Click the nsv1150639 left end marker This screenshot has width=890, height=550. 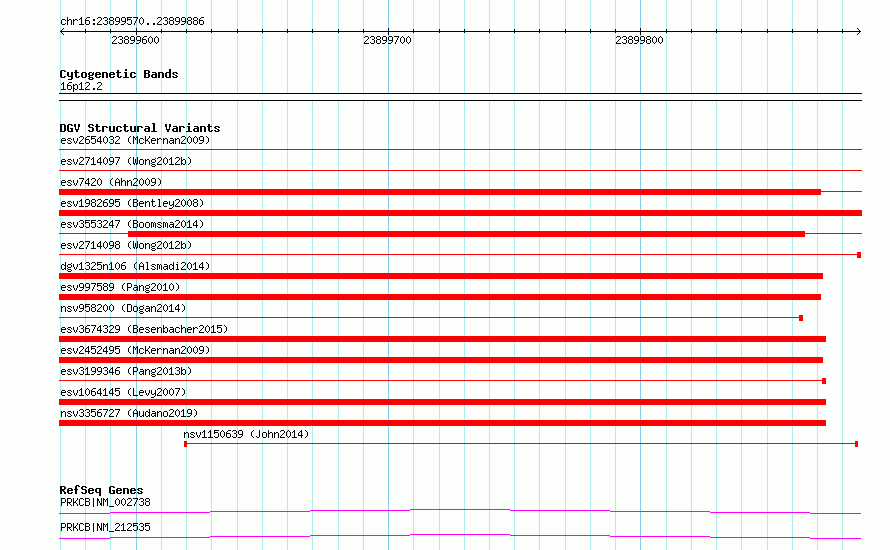point(186,444)
